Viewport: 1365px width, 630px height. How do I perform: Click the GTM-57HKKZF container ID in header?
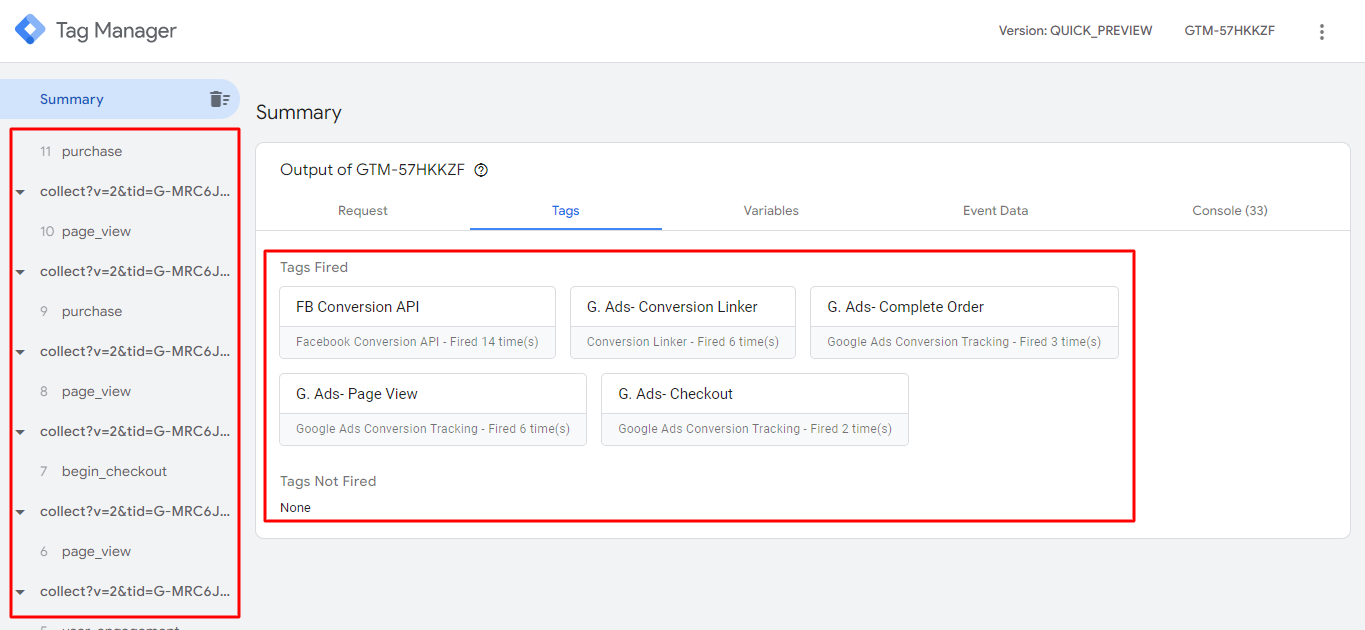click(1230, 31)
